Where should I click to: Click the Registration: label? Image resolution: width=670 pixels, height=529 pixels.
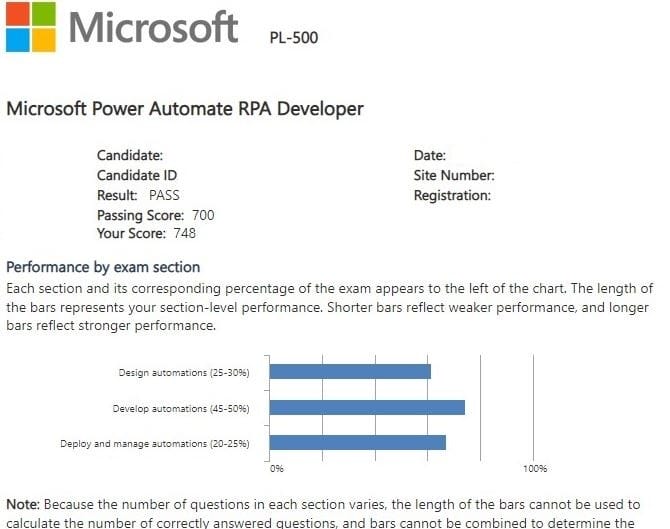pyautogui.click(x=452, y=195)
